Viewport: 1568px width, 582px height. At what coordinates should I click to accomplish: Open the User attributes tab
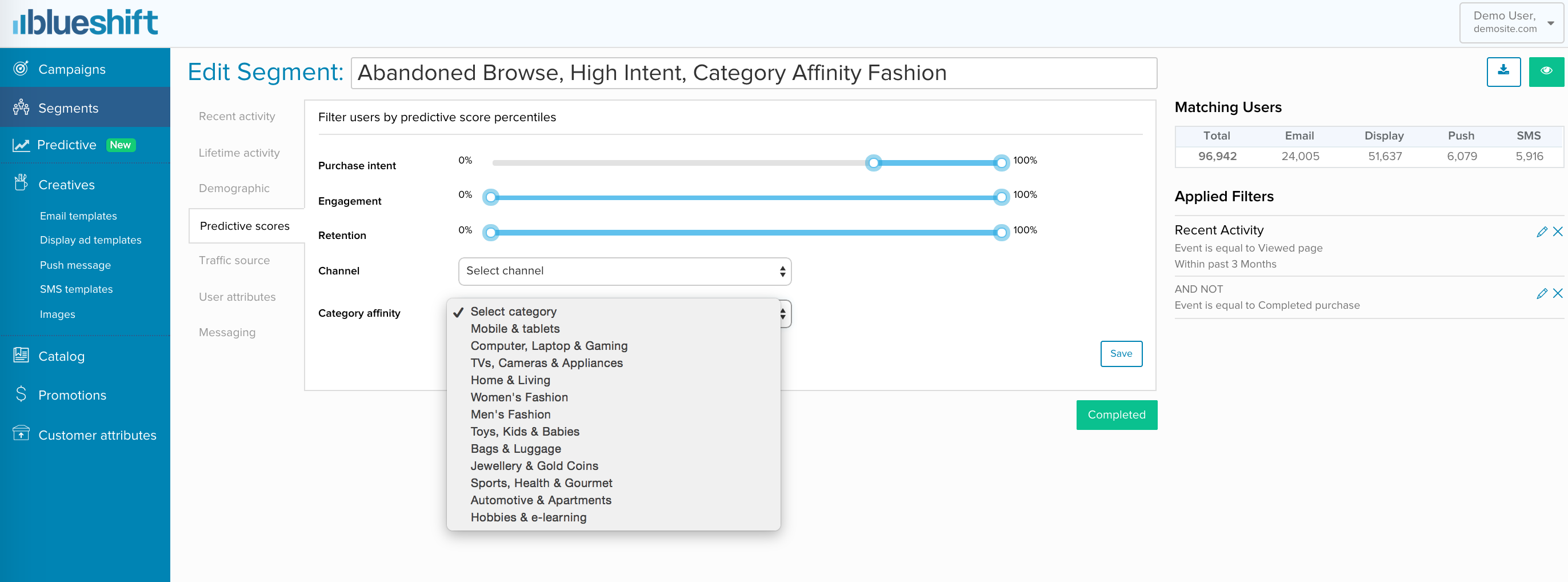coord(237,297)
